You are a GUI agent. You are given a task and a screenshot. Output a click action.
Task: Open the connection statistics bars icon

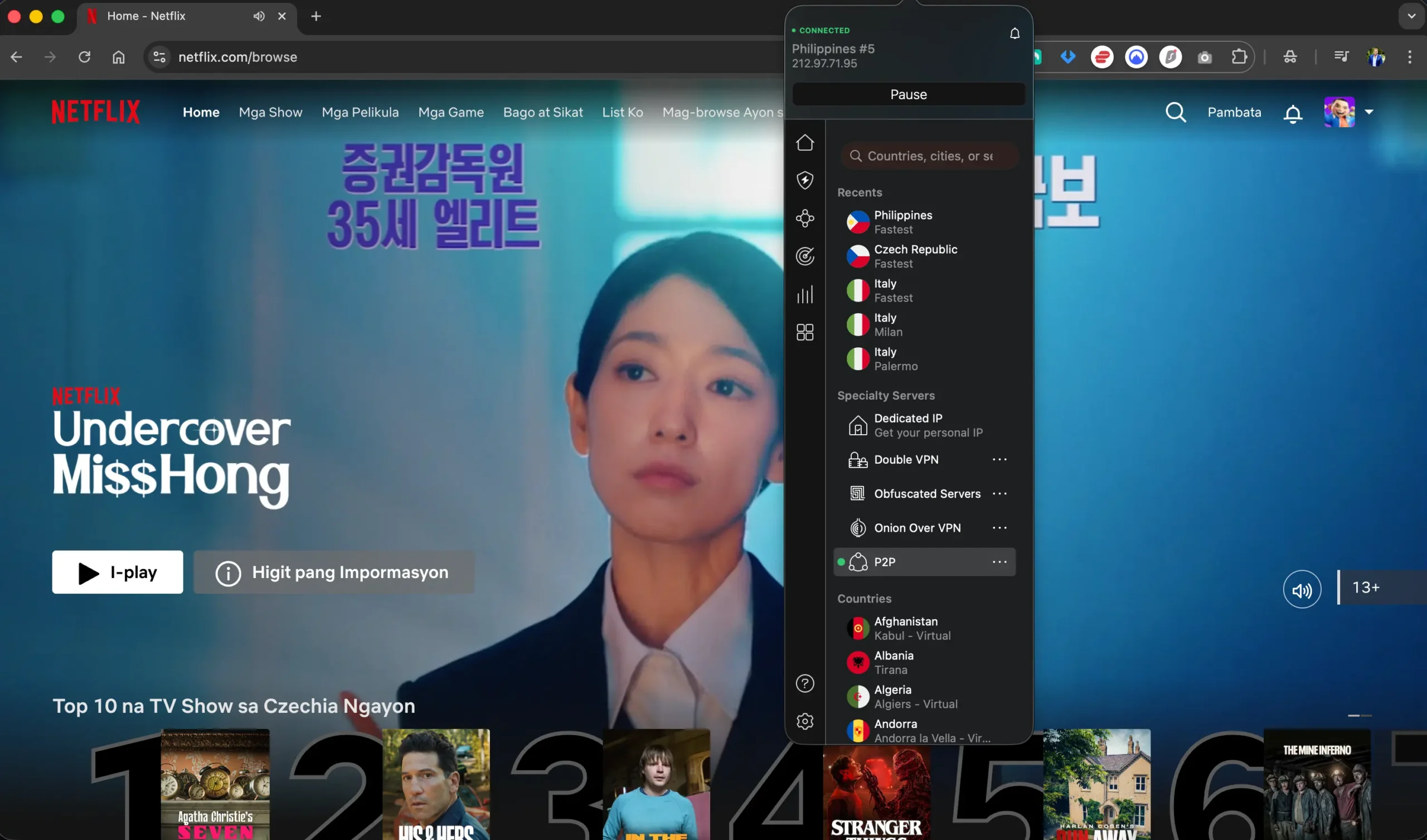tap(805, 294)
